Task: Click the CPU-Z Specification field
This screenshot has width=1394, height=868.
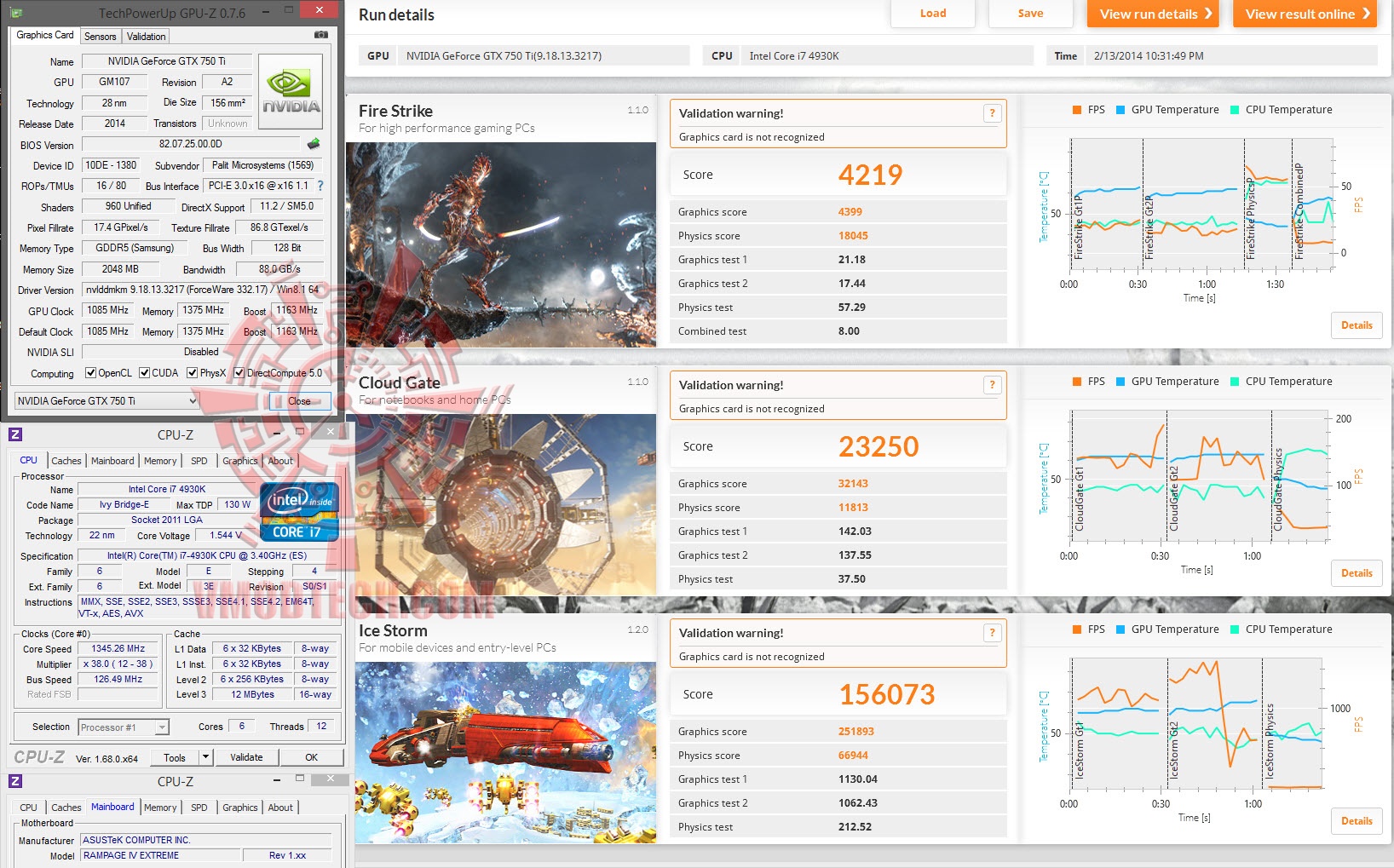Action: [x=207, y=556]
